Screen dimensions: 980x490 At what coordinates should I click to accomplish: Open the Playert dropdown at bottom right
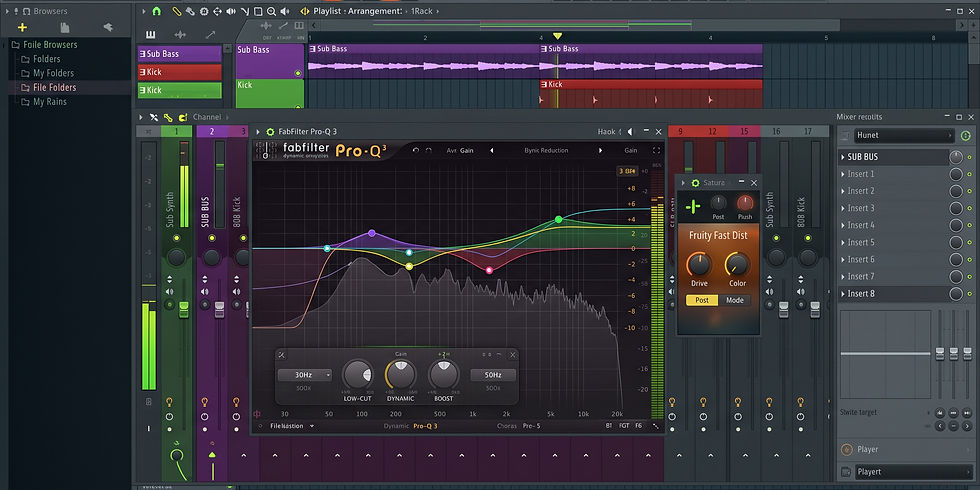pos(913,472)
